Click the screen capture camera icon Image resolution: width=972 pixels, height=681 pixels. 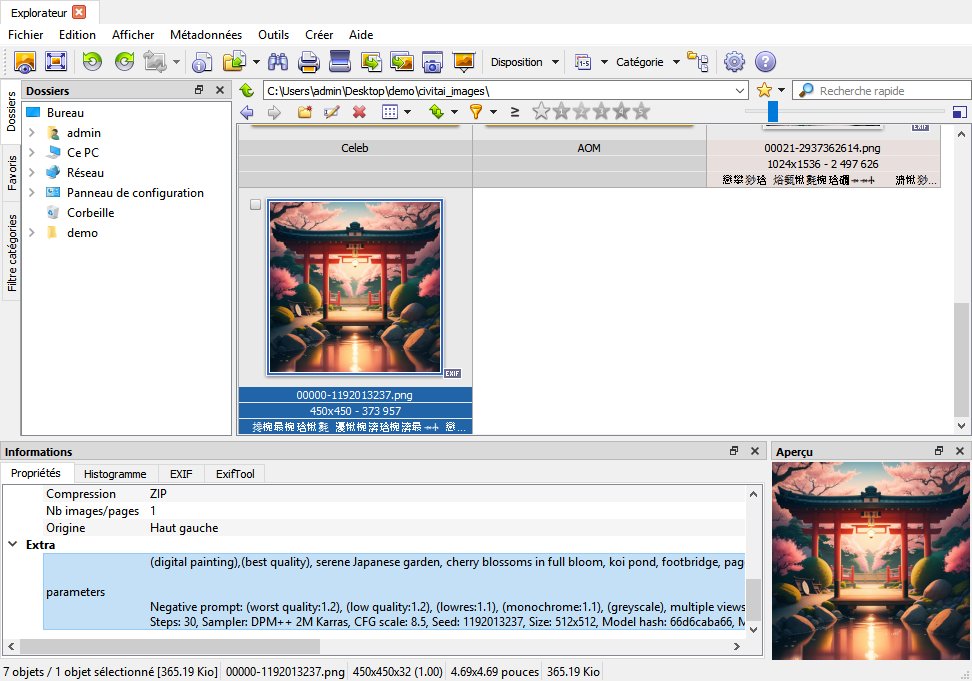pos(432,62)
